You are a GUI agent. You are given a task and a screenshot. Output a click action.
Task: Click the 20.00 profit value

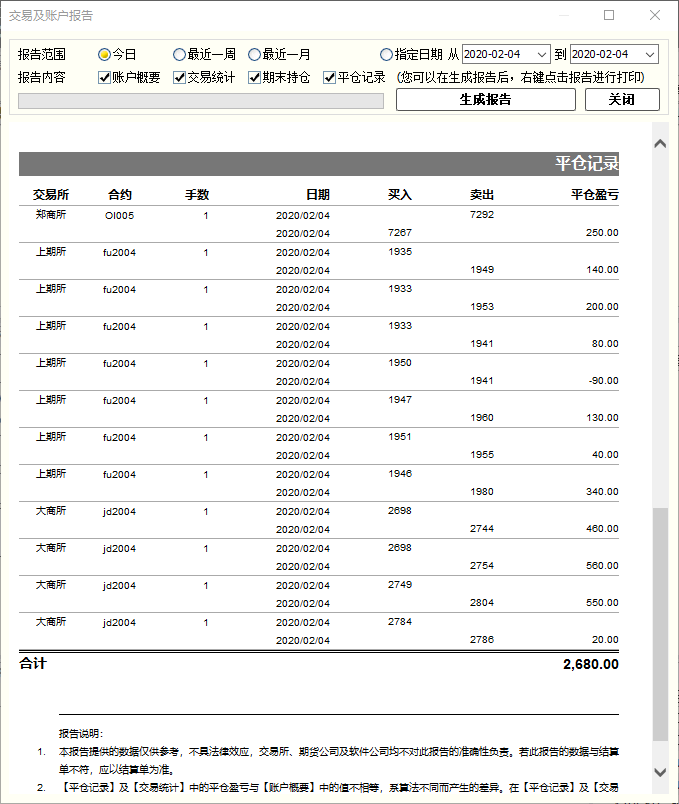point(605,640)
